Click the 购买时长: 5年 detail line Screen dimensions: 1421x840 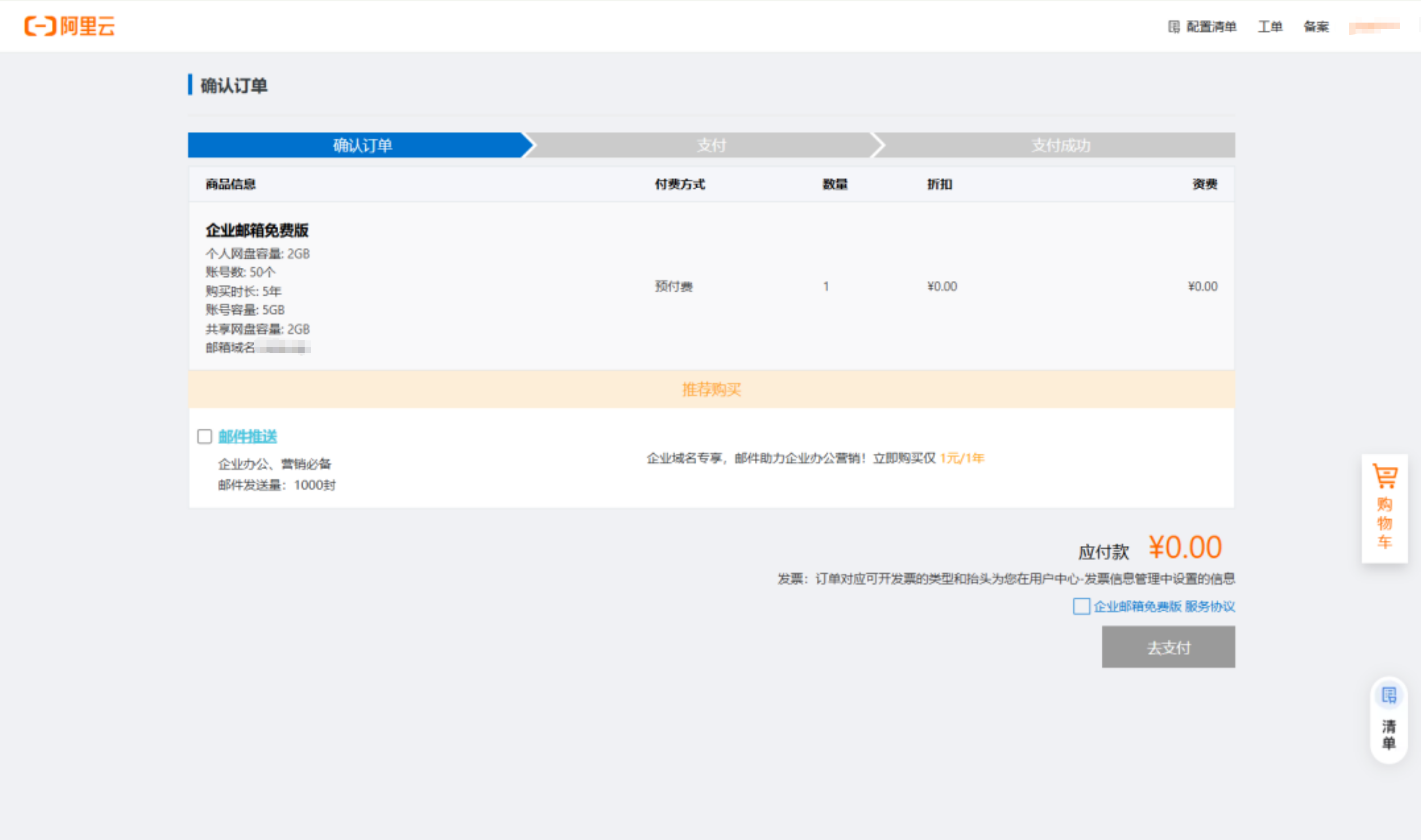tap(243, 291)
